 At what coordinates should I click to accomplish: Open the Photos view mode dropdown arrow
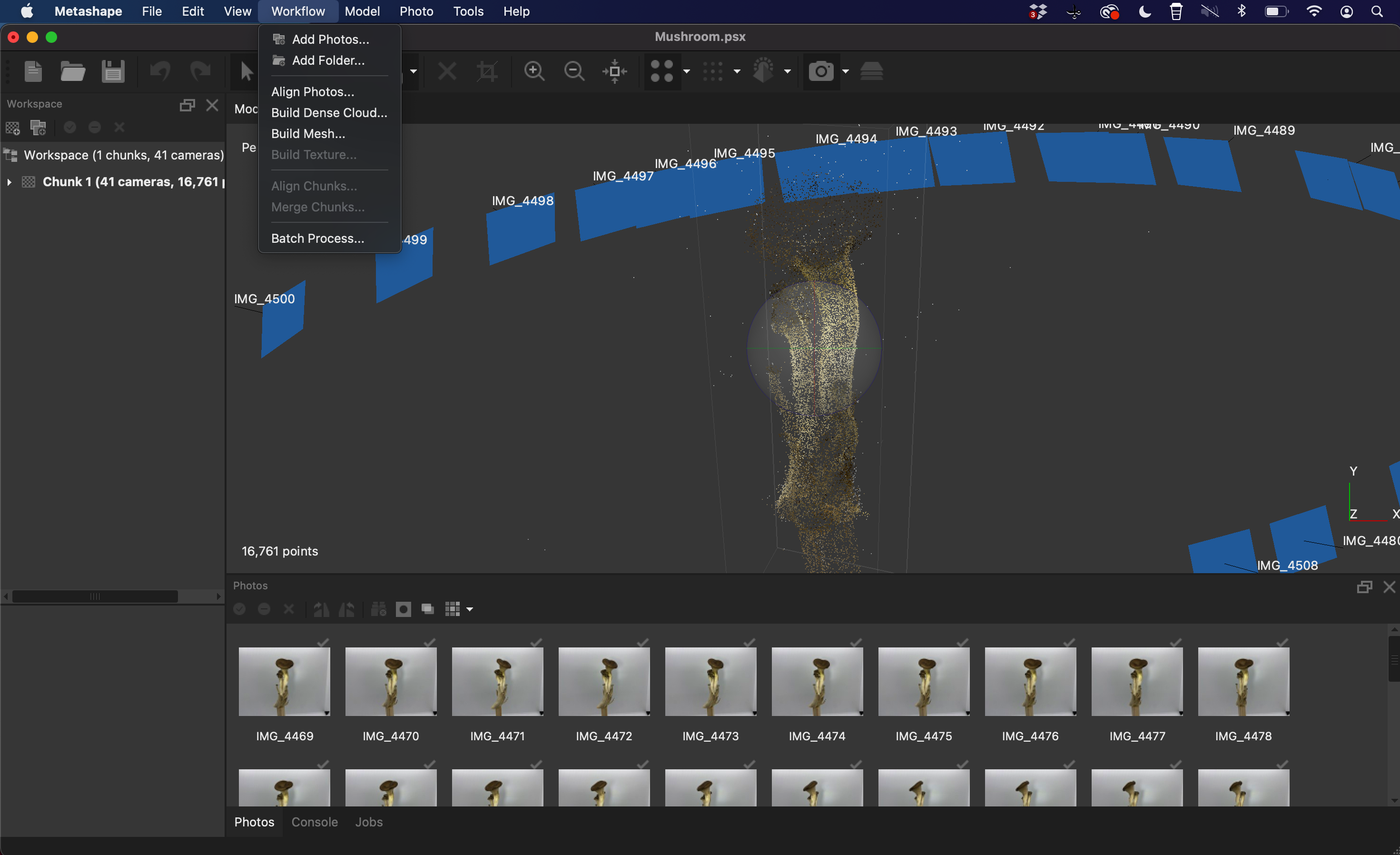tap(469, 610)
